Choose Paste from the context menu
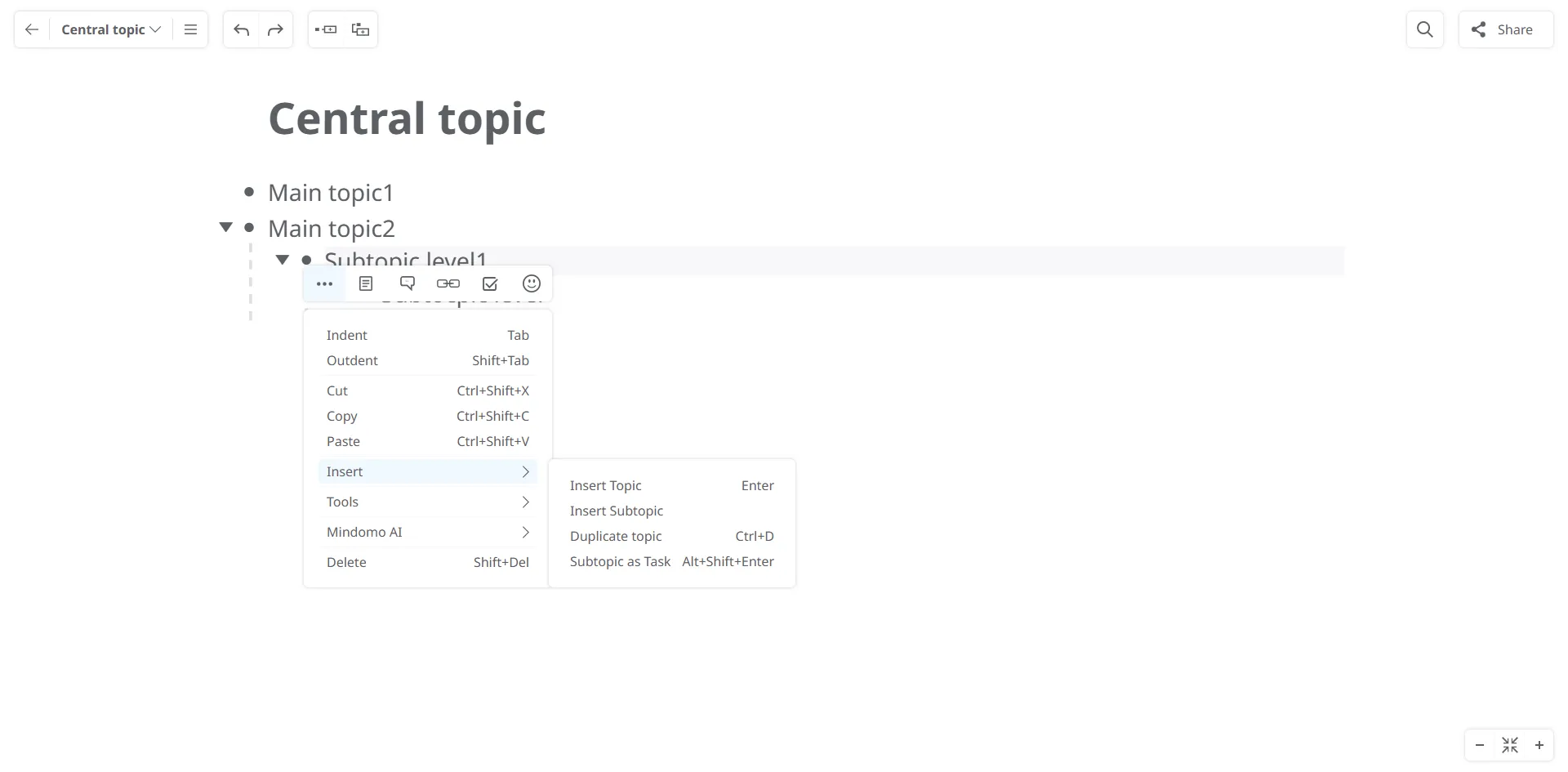The image size is (1568, 772). coord(427,441)
